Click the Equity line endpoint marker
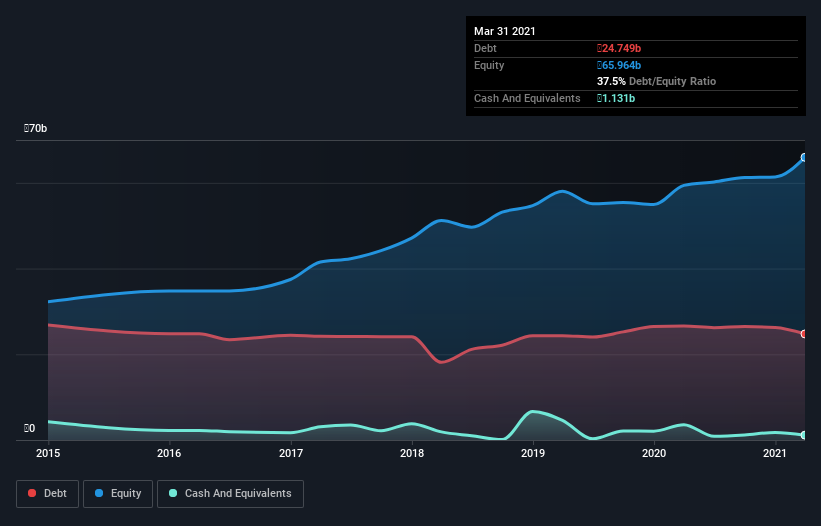This screenshot has height=526, width=821. [x=804, y=158]
